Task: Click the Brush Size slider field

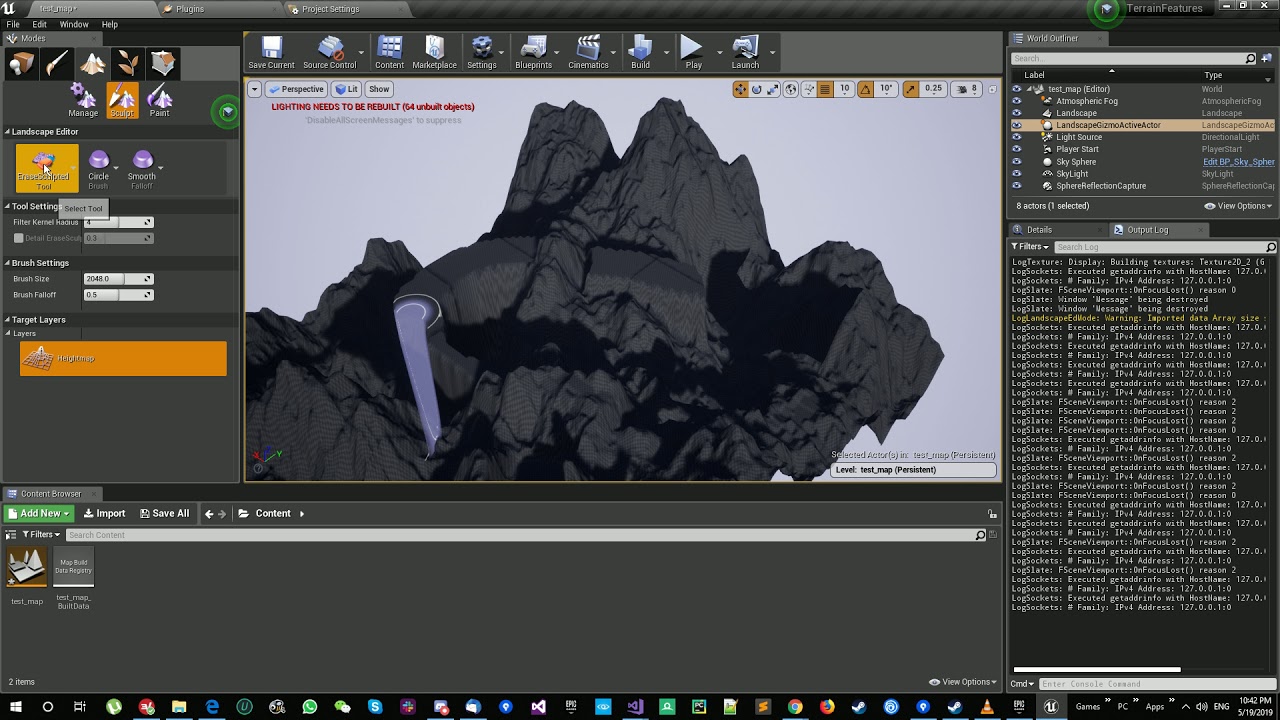Action: point(113,279)
